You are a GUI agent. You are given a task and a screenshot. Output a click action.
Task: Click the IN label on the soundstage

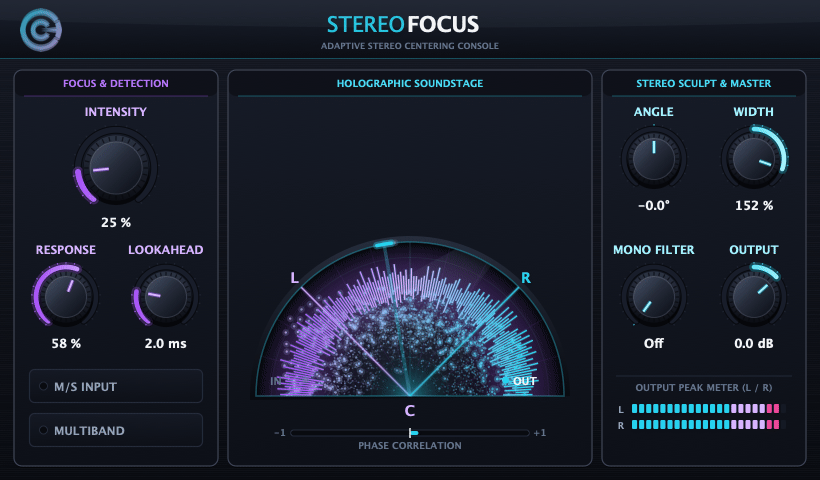(x=275, y=381)
